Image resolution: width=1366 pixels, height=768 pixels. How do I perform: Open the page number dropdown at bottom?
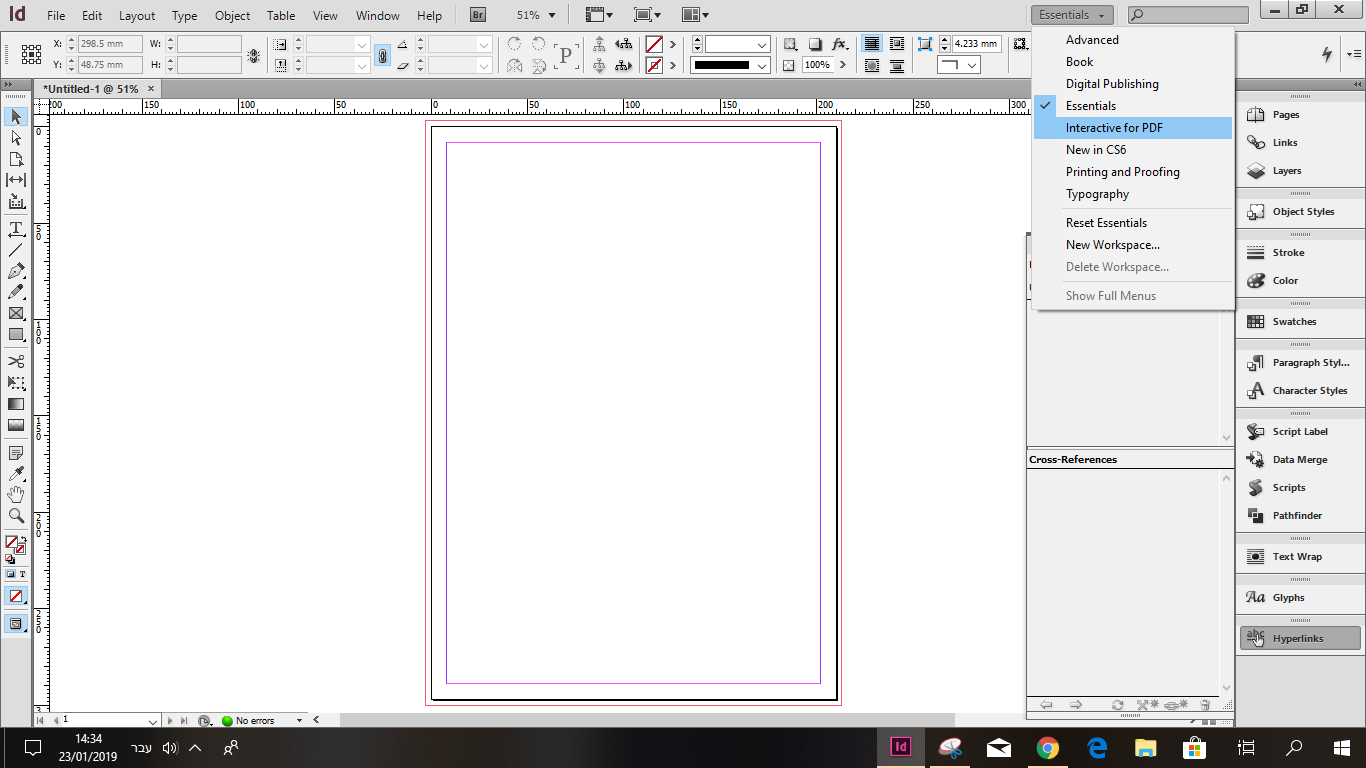(155, 720)
